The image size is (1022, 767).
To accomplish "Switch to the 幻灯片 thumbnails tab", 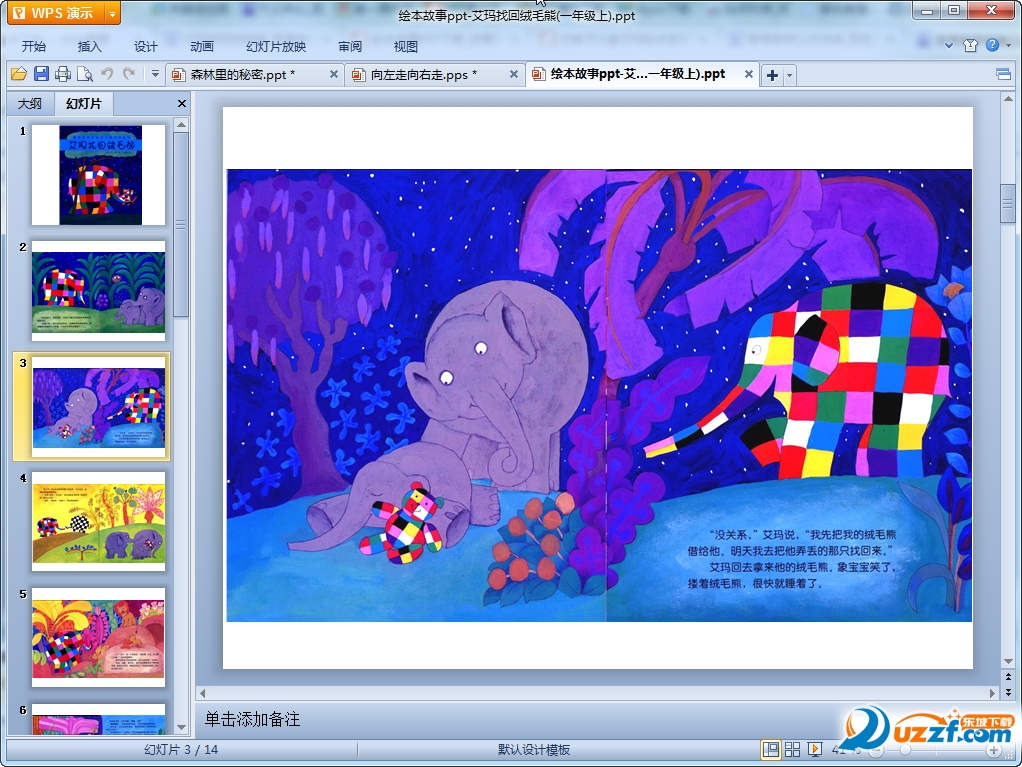I will pos(84,104).
